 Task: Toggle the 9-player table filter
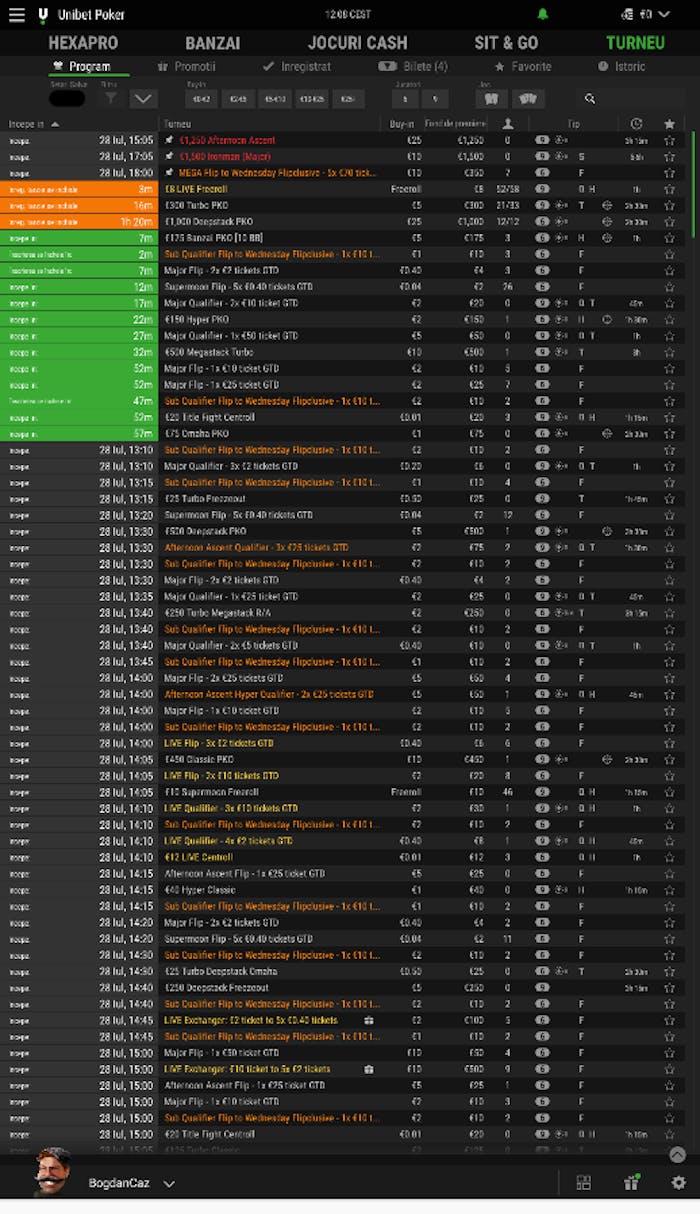(x=434, y=98)
